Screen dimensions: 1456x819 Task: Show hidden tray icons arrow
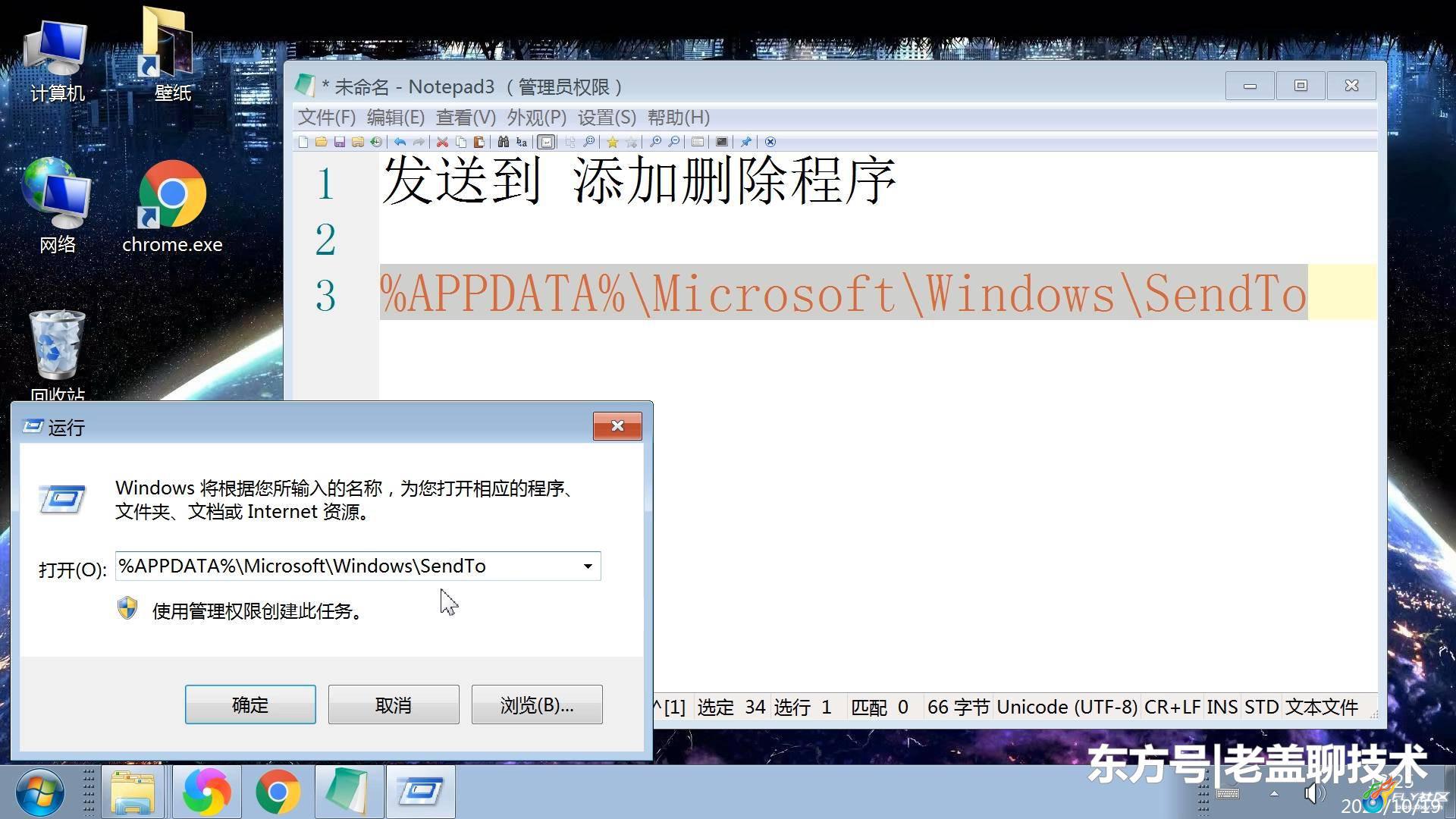tap(1275, 794)
